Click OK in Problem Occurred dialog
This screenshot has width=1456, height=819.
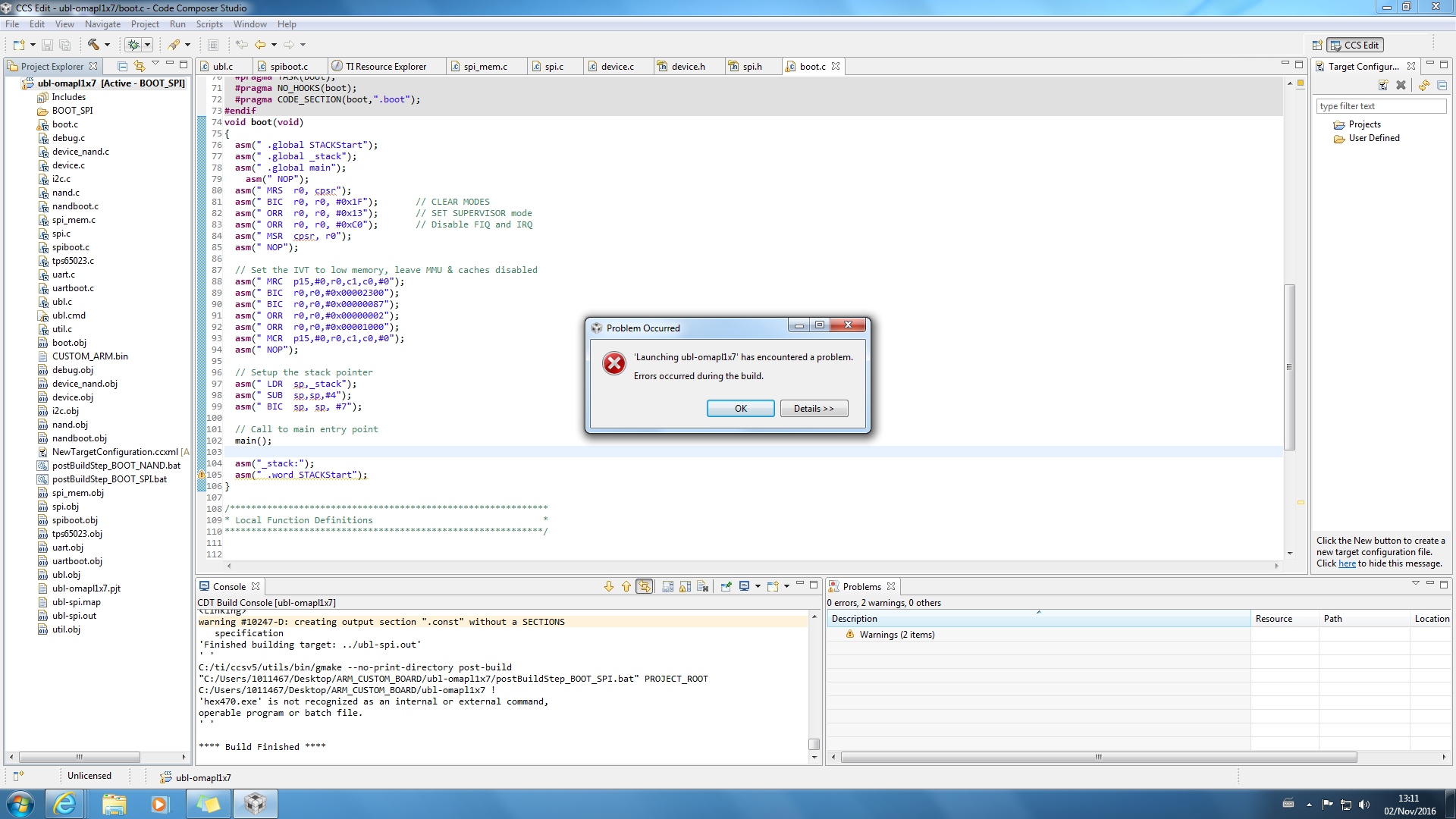pos(741,409)
